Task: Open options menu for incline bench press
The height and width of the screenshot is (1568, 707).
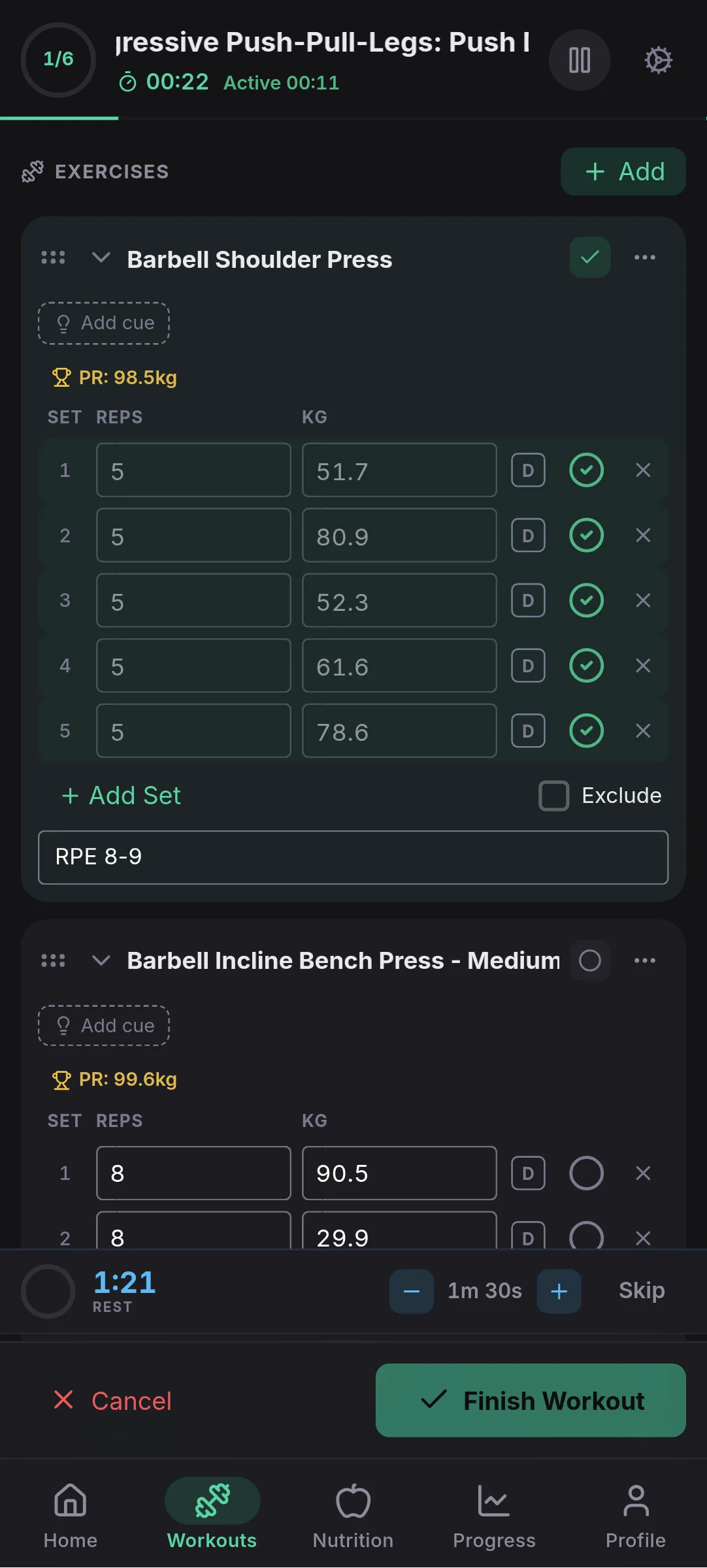Action: point(644,960)
